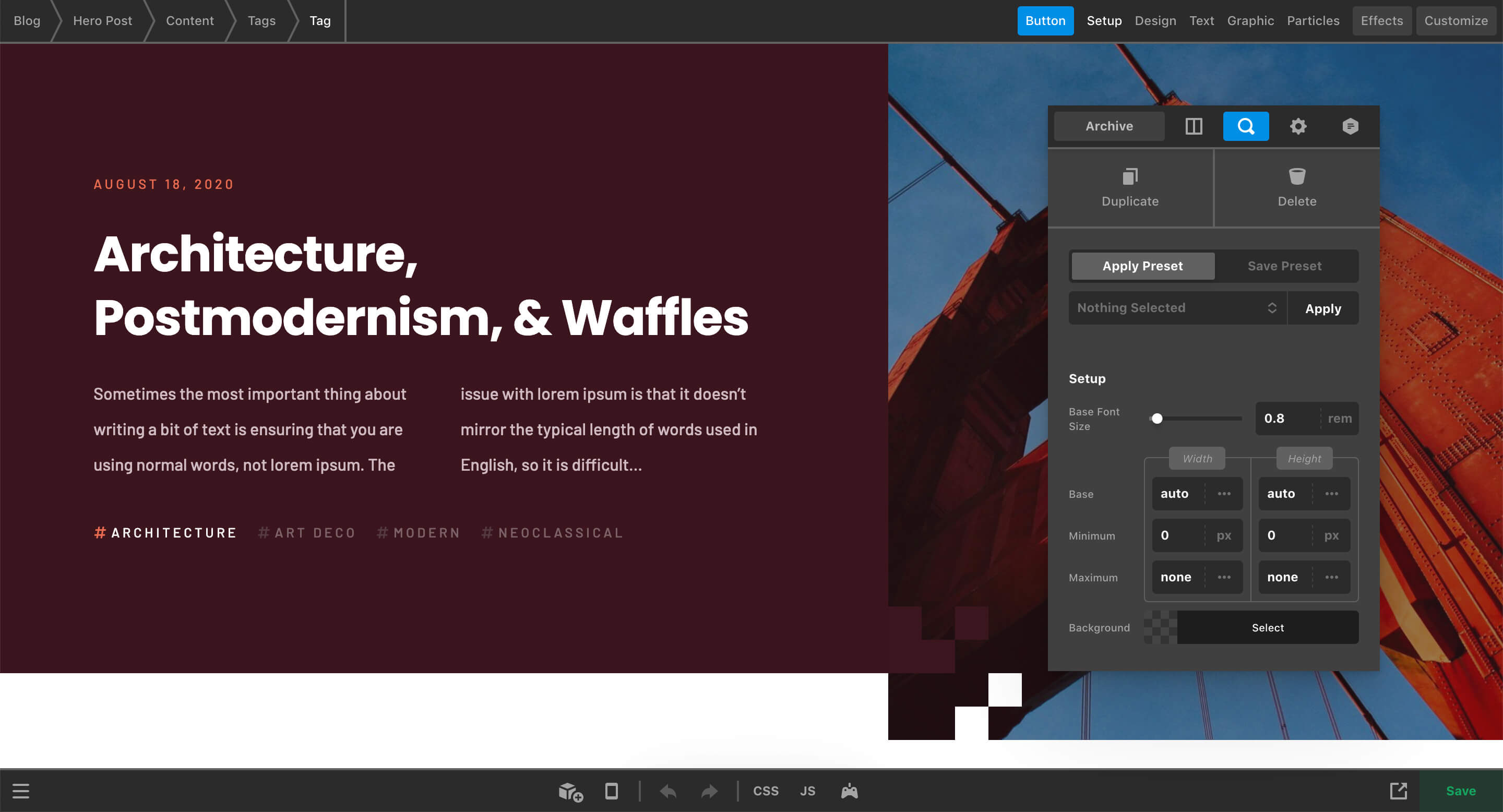Viewport: 1503px width, 812px height.
Task: Click Select to choose a Background
Action: 1267,628
